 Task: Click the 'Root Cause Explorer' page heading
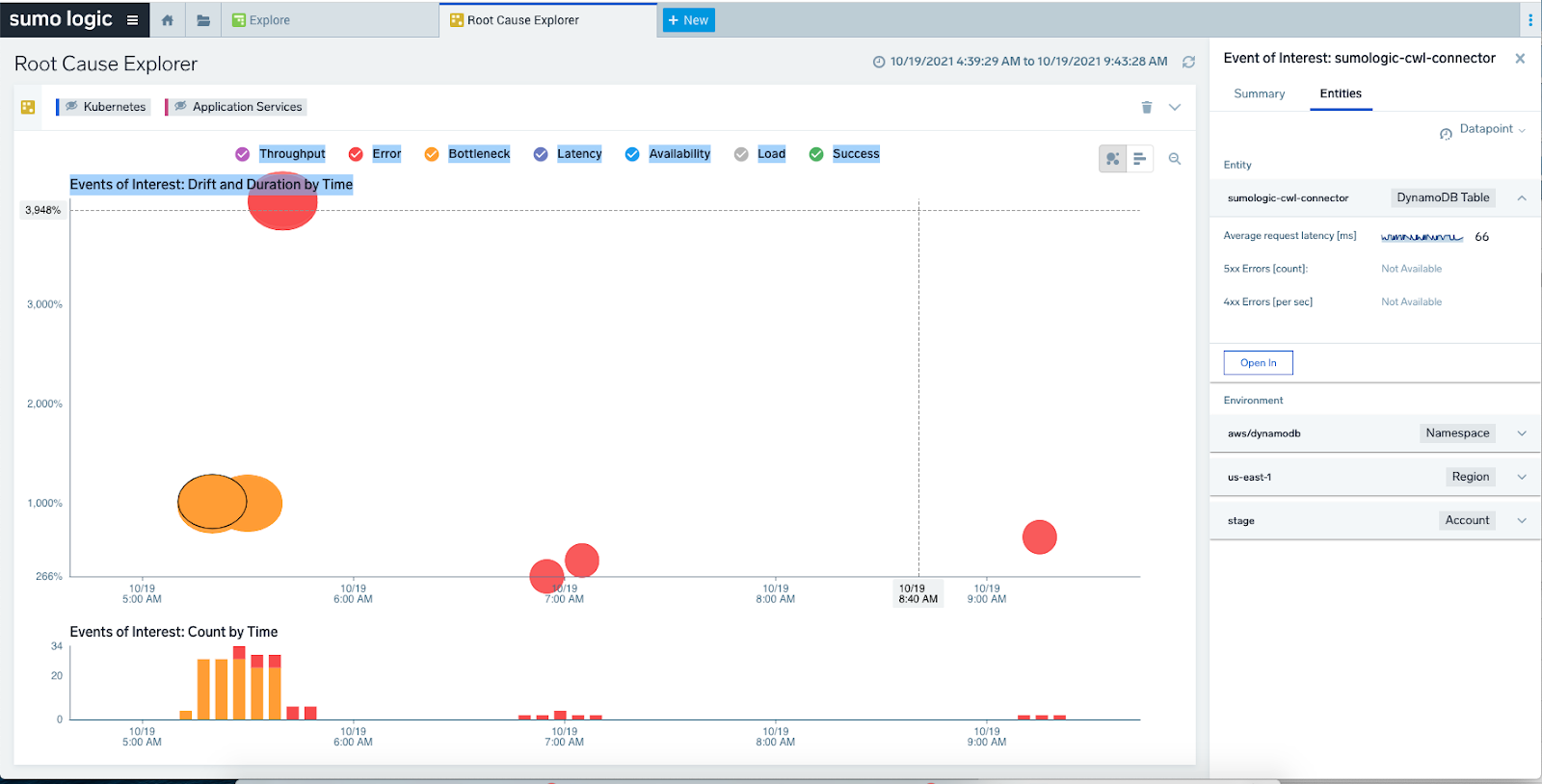coord(106,64)
